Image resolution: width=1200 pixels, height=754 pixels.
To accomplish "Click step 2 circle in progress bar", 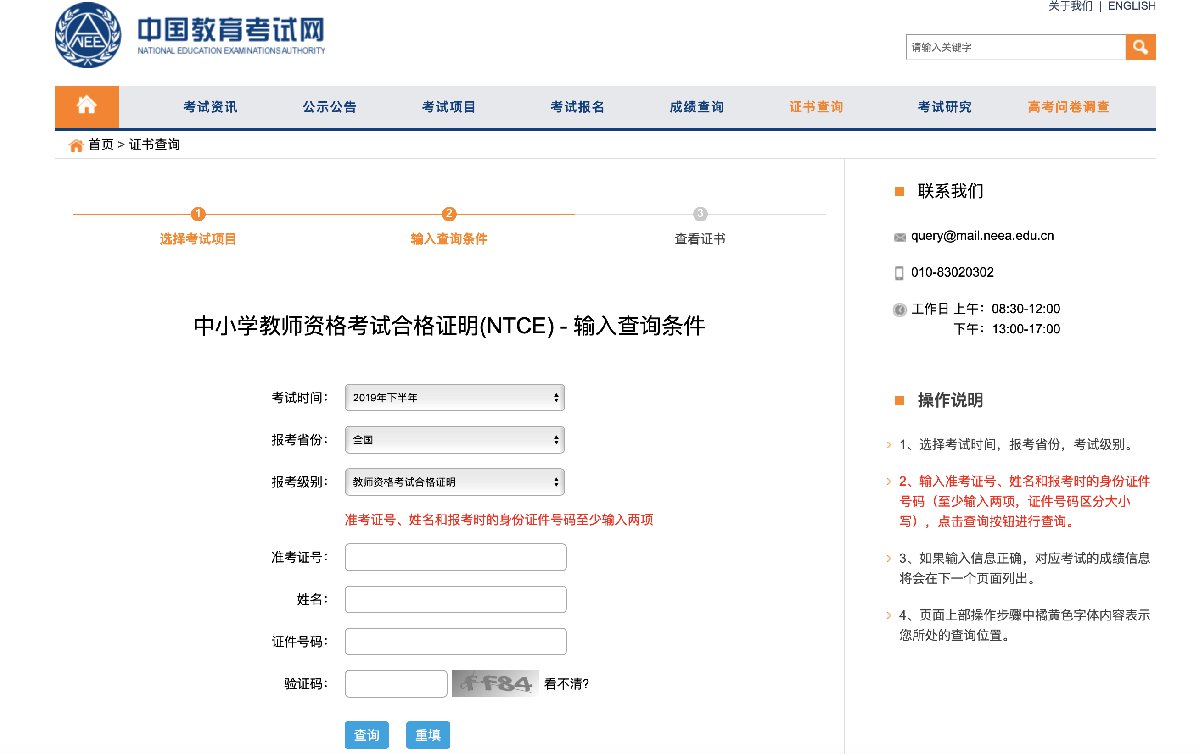I will [x=449, y=214].
